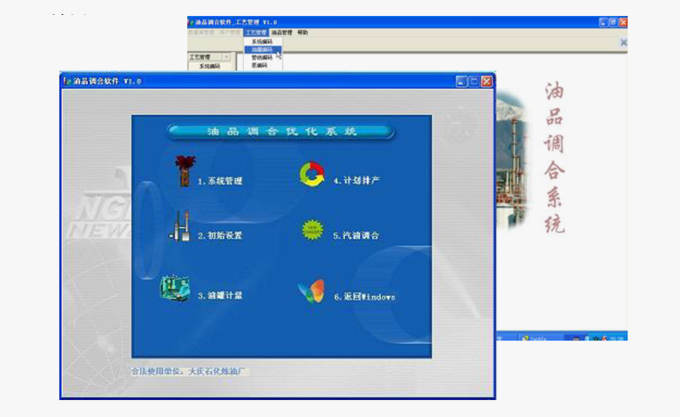Open the 油罐计量 tank equipment icon
Viewport: 680px width, 417px height.
click(175, 288)
